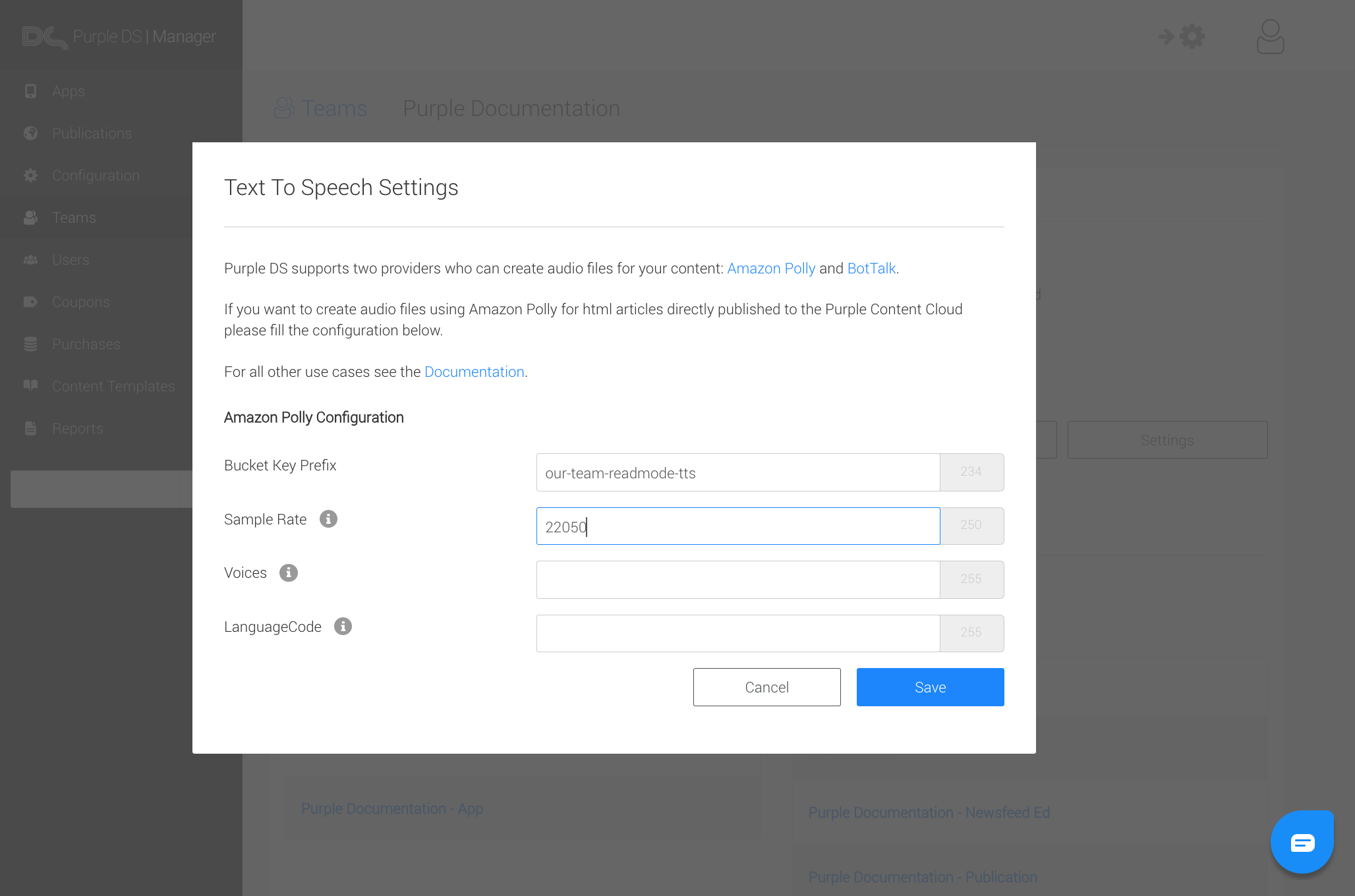Open the user profile icon
1355x896 pixels.
click(1270, 36)
